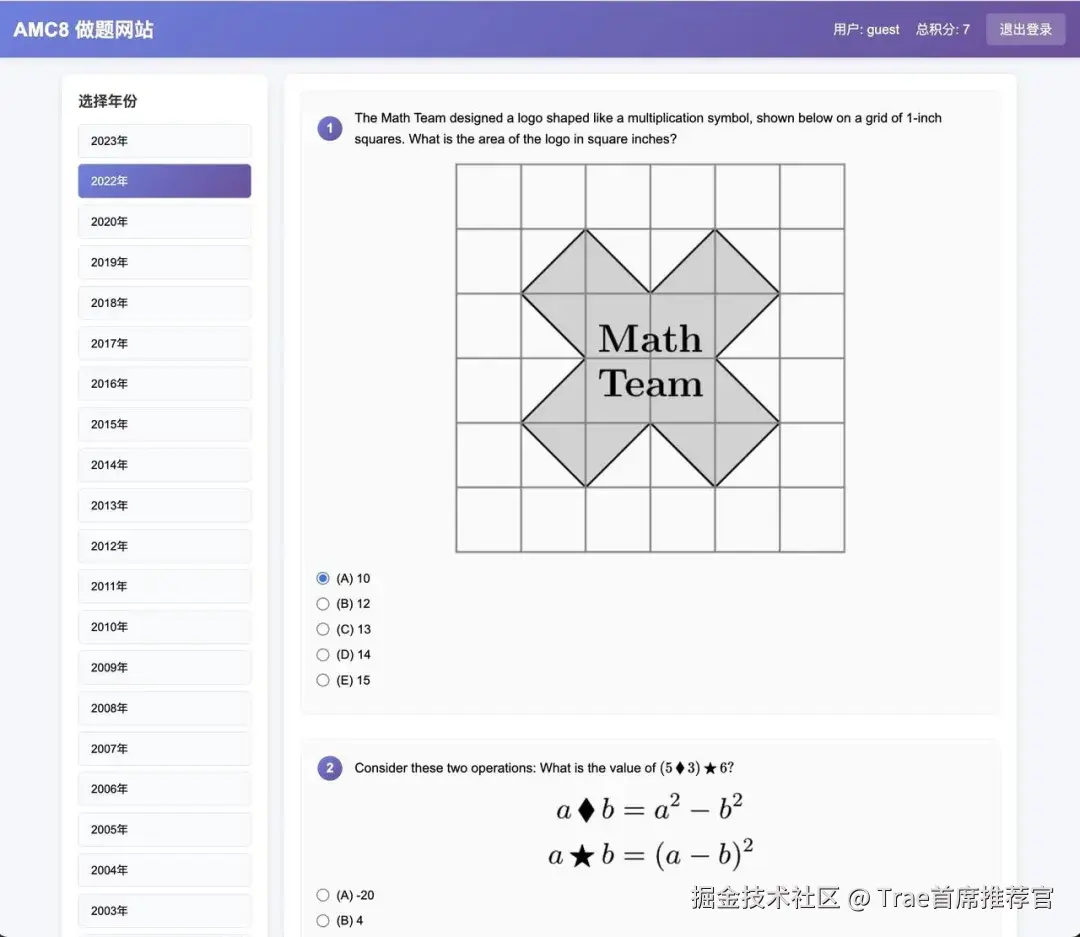Go to the 2013年 problems
This screenshot has width=1080, height=937.
click(x=165, y=506)
